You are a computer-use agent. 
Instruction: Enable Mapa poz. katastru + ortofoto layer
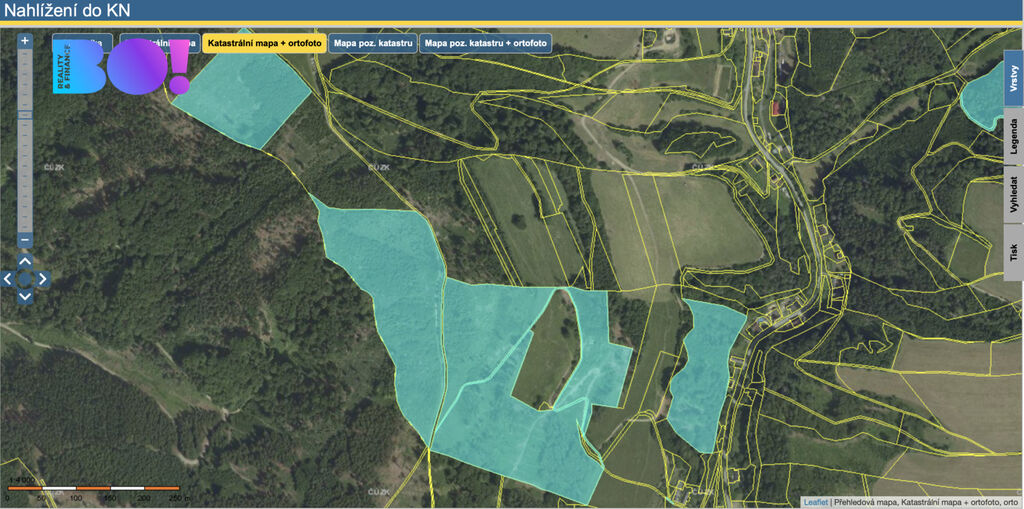[x=486, y=44]
